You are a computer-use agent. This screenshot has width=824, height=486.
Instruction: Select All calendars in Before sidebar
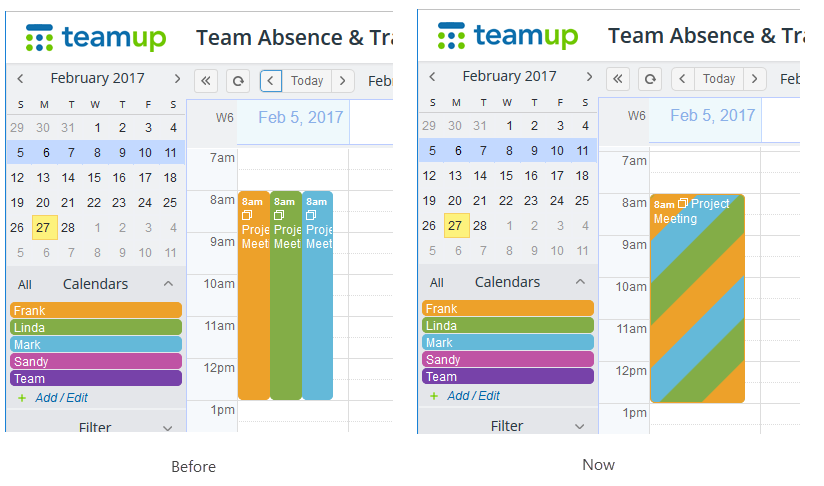pos(25,285)
